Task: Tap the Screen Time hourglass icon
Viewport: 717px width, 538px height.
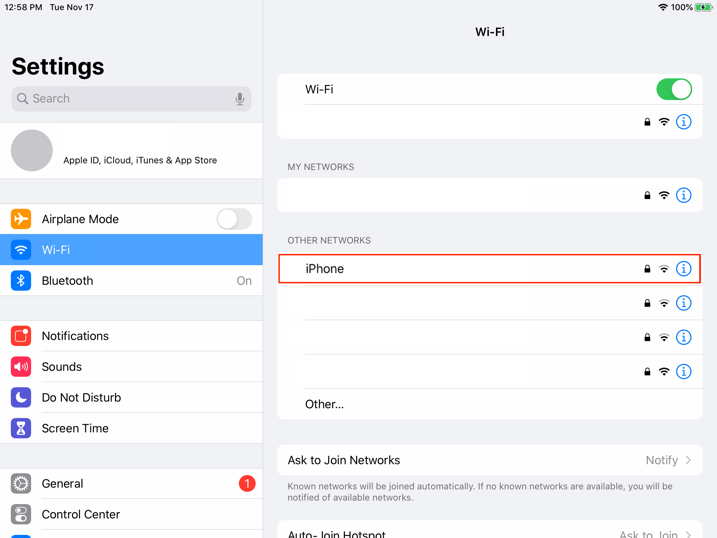Action: (x=21, y=428)
